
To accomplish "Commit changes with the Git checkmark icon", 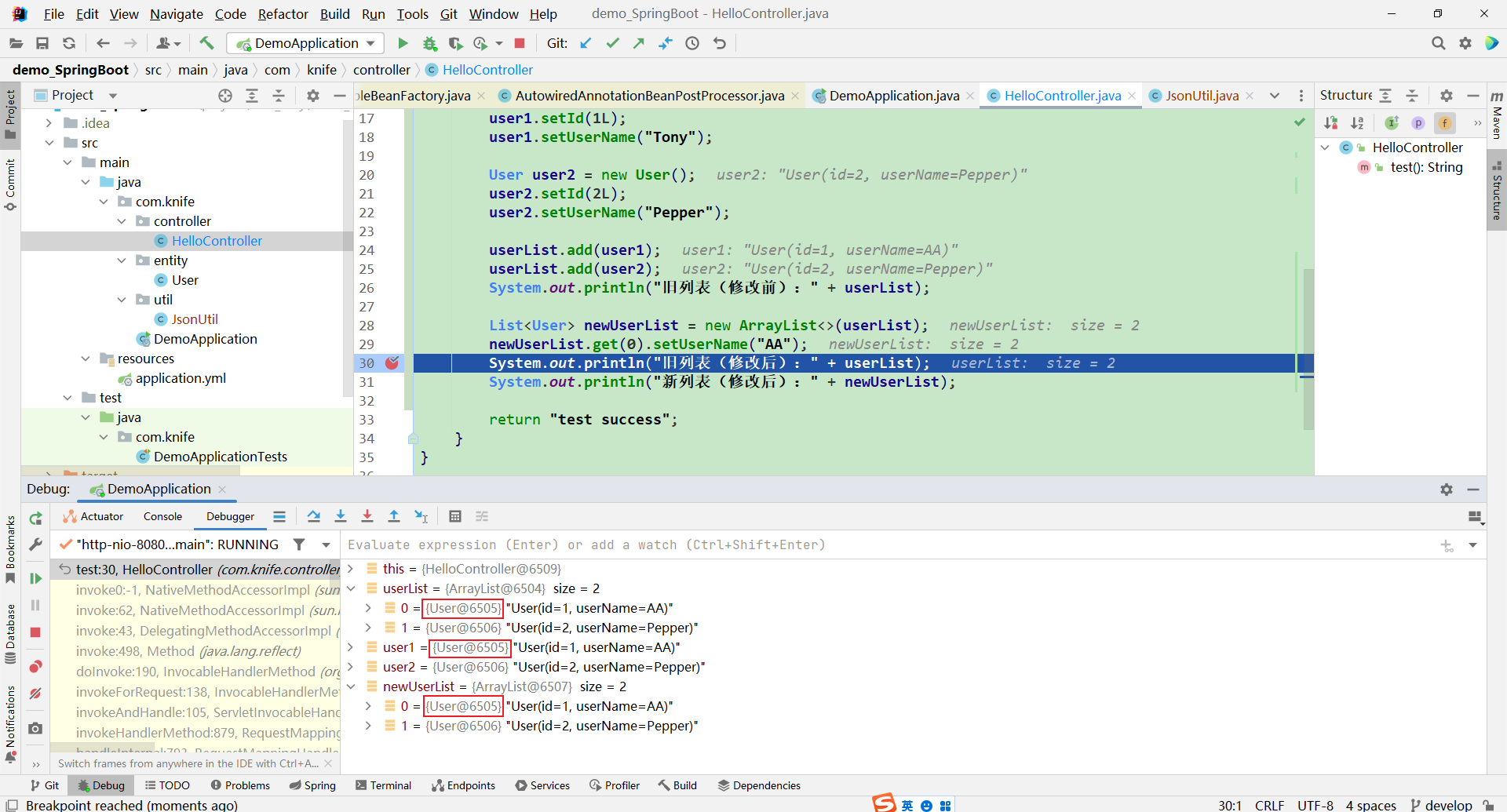I will pos(613,43).
